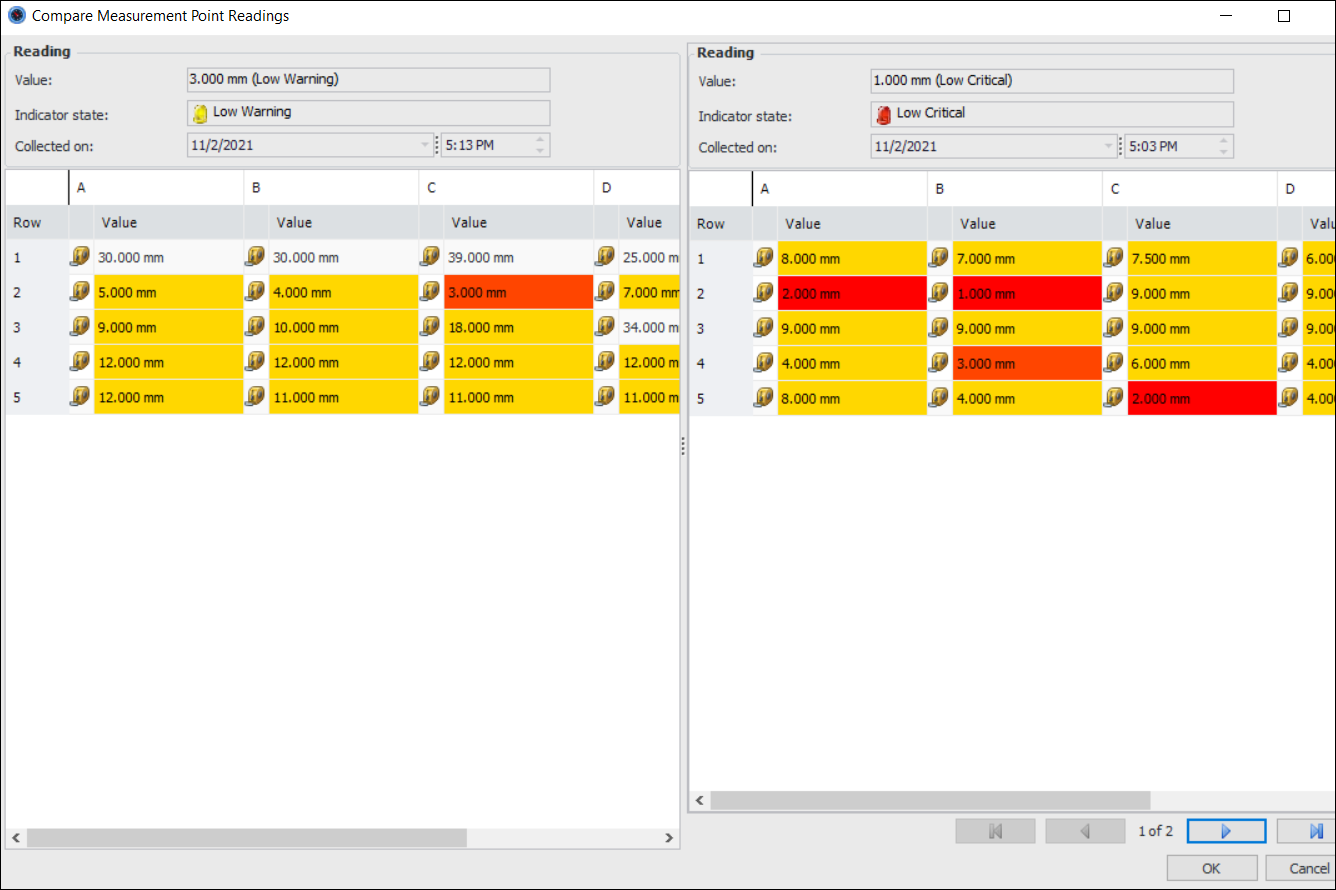Jump to the last reading page
Viewport: 1336px width, 890px height.
tap(1315, 831)
